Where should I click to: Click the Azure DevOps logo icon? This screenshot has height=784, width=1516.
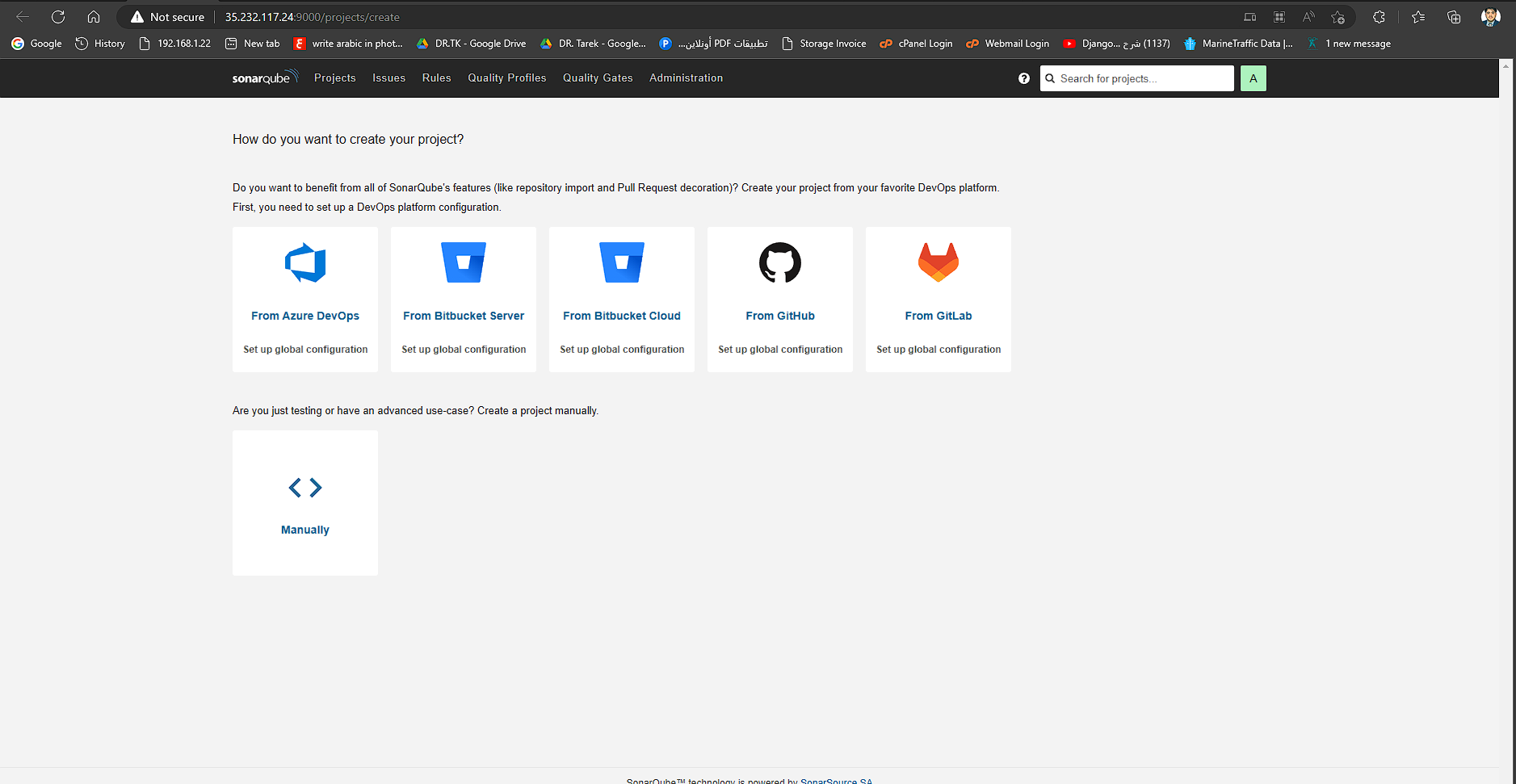[304, 262]
